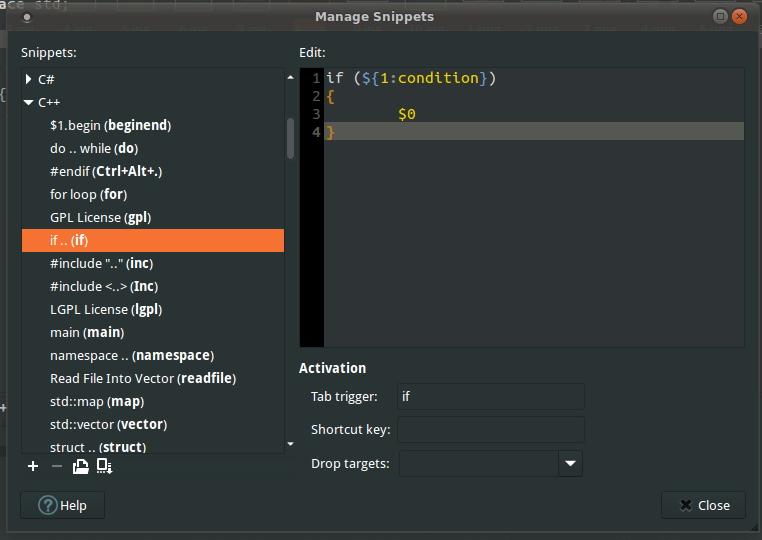The width and height of the screenshot is (762, 540).
Task: Select the GPL License (gpl) snippet
Action: coord(153,217)
